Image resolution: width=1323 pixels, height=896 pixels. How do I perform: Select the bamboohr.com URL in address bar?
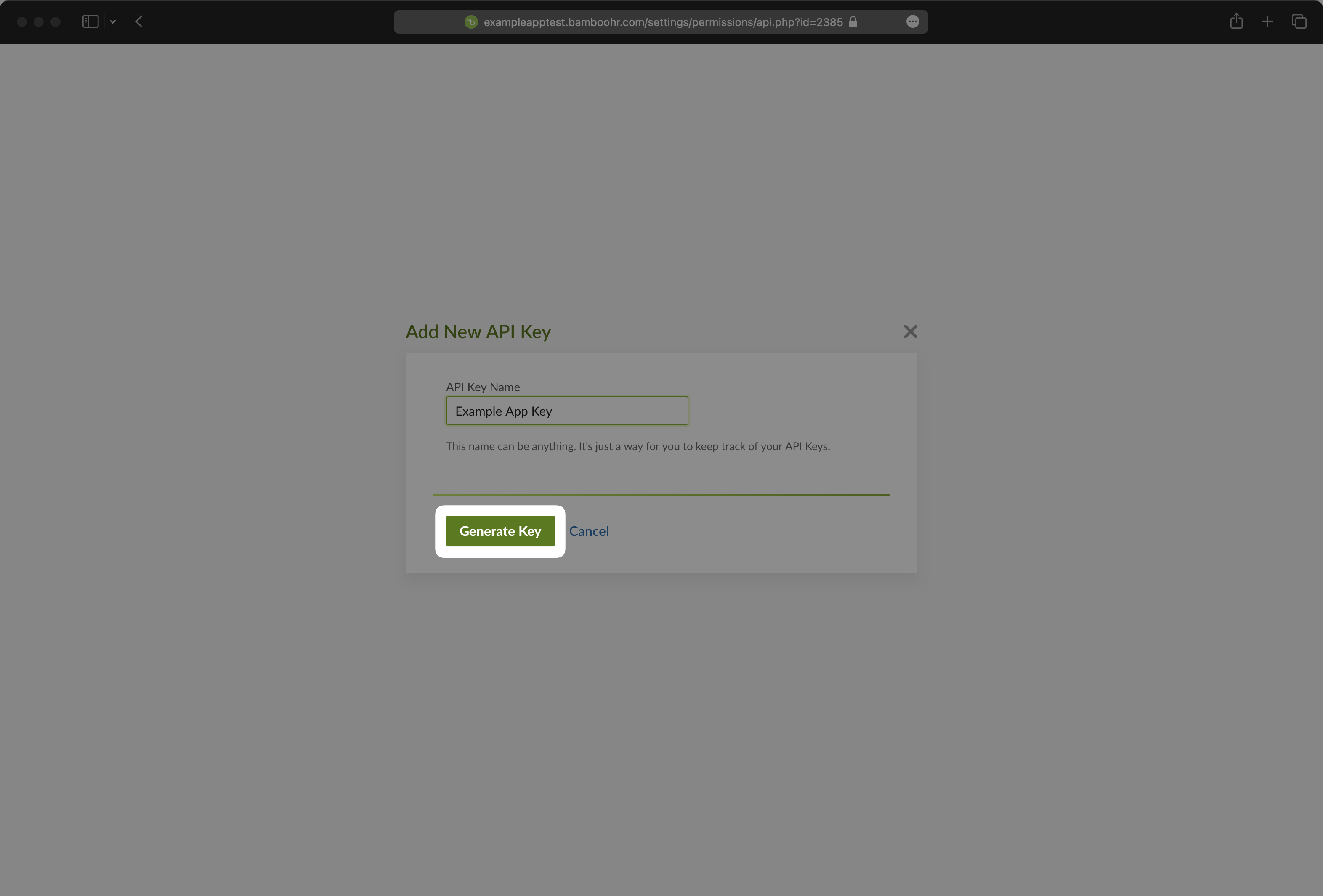(x=663, y=22)
